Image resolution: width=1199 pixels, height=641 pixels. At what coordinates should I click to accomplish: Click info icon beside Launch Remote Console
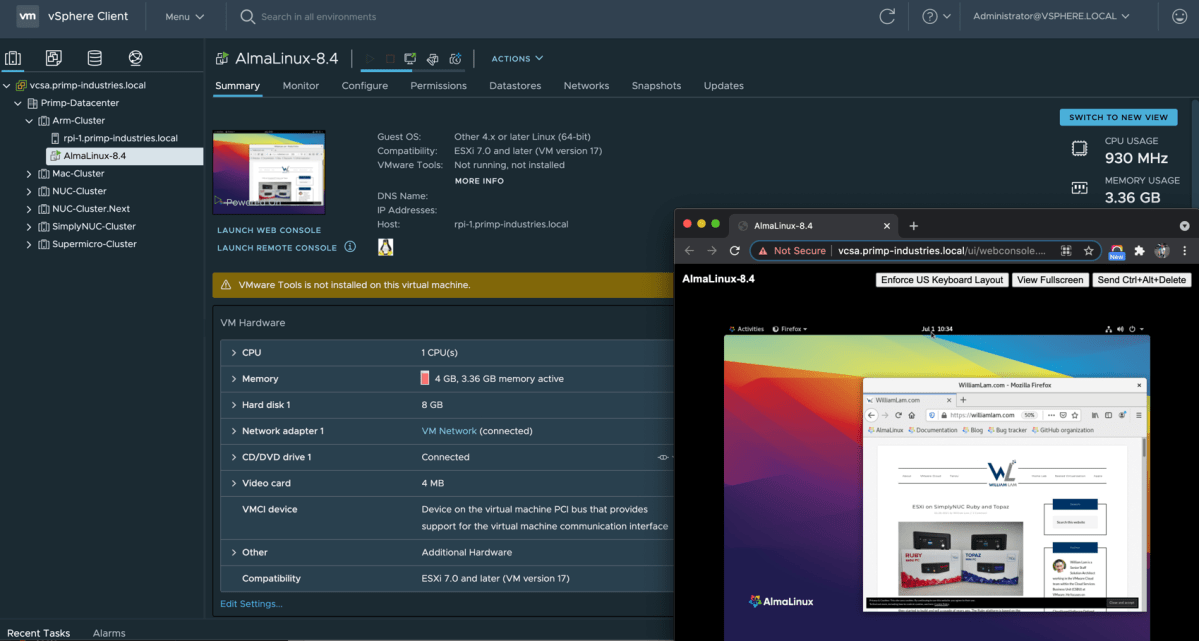click(350, 247)
